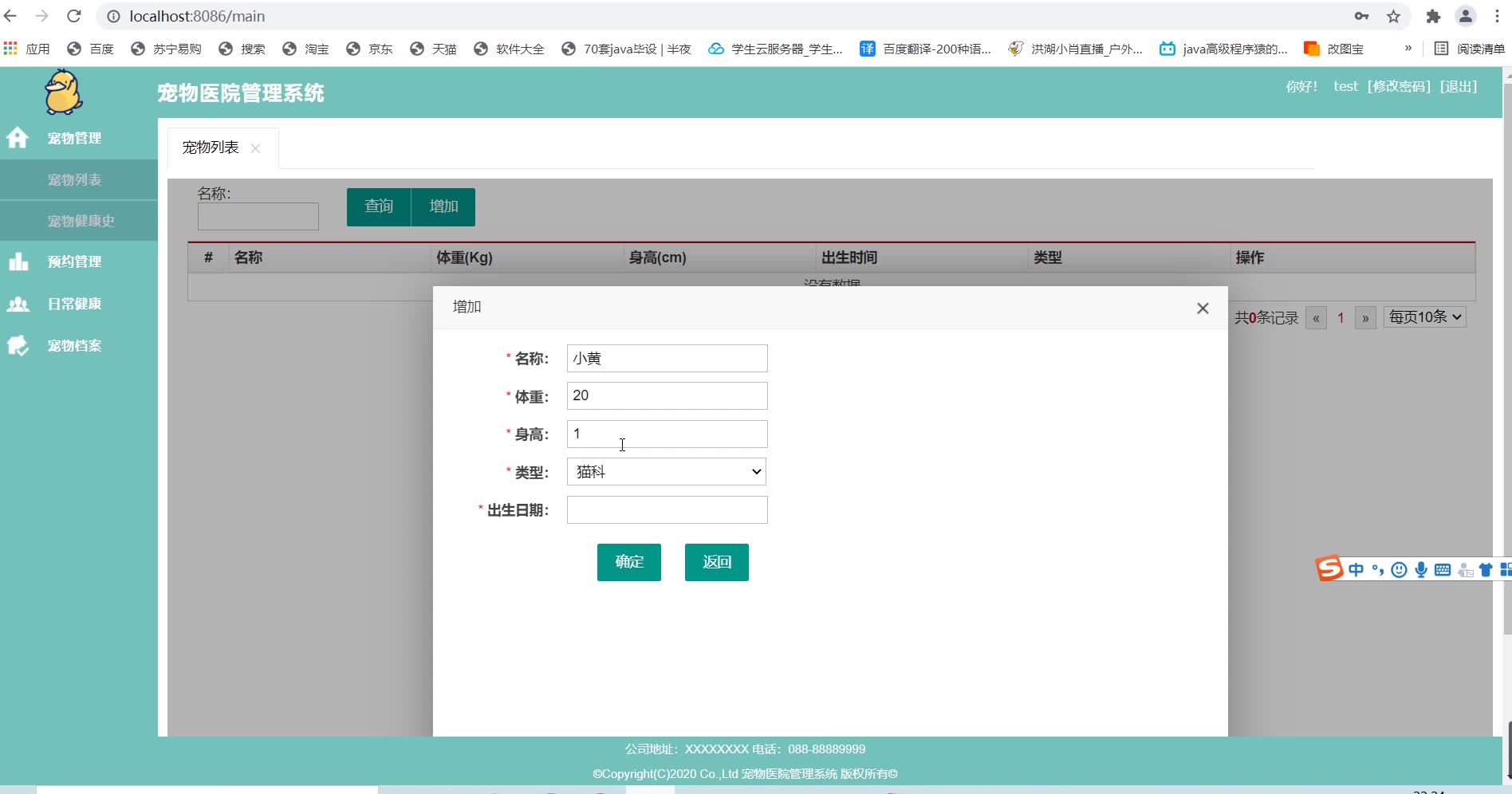Open the browser extensions puzzle icon
The height and width of the screenshot is (794, 1512).
[1433, 16]
